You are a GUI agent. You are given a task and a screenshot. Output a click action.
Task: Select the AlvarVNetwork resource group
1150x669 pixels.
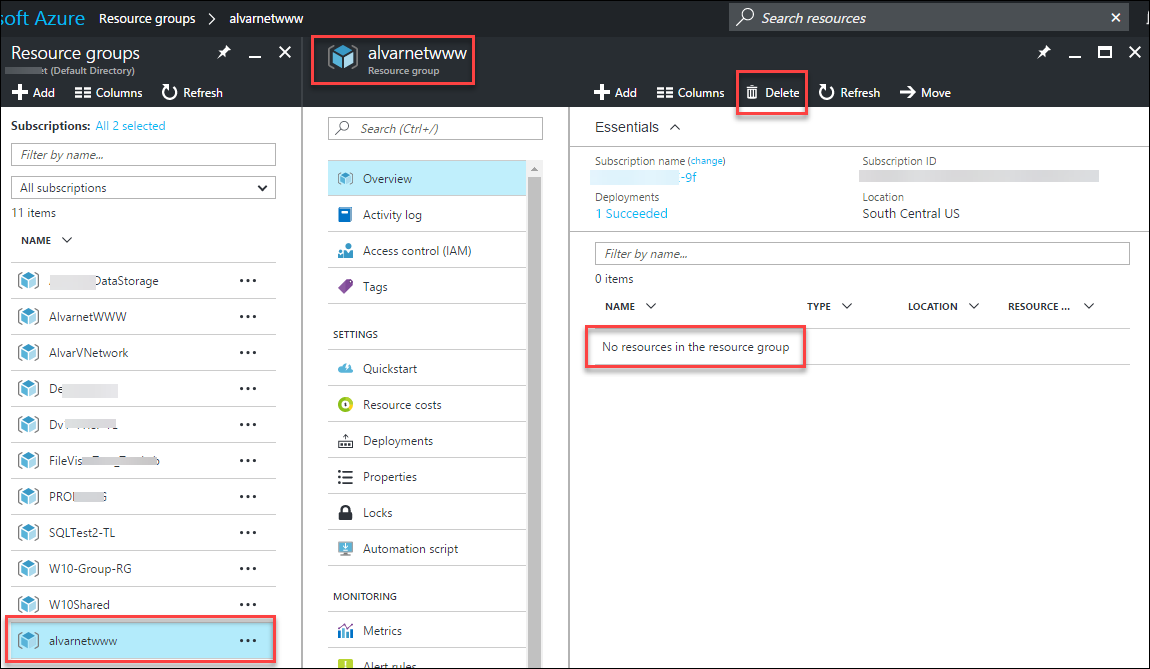click(144, 352)
